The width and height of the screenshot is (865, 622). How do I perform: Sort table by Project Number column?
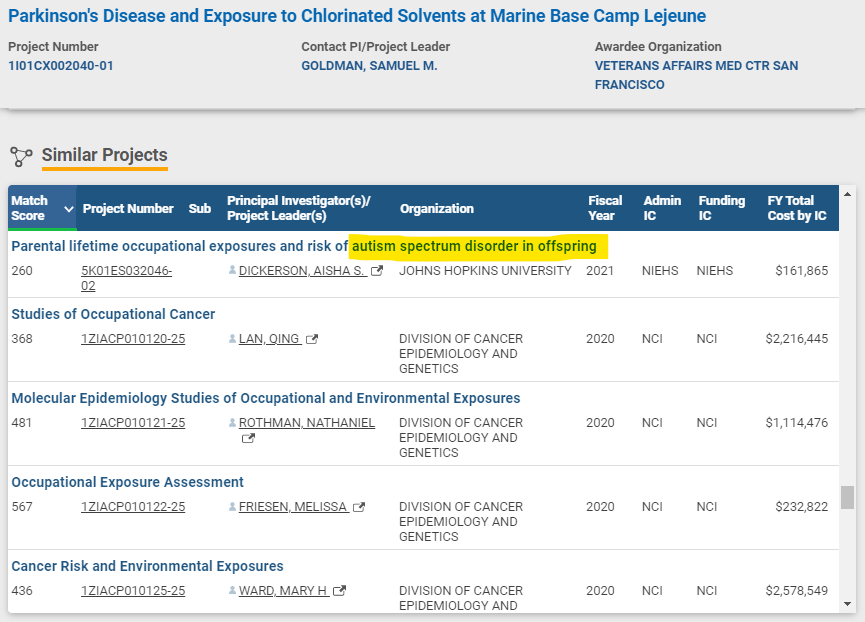click(x=128, y=208)
